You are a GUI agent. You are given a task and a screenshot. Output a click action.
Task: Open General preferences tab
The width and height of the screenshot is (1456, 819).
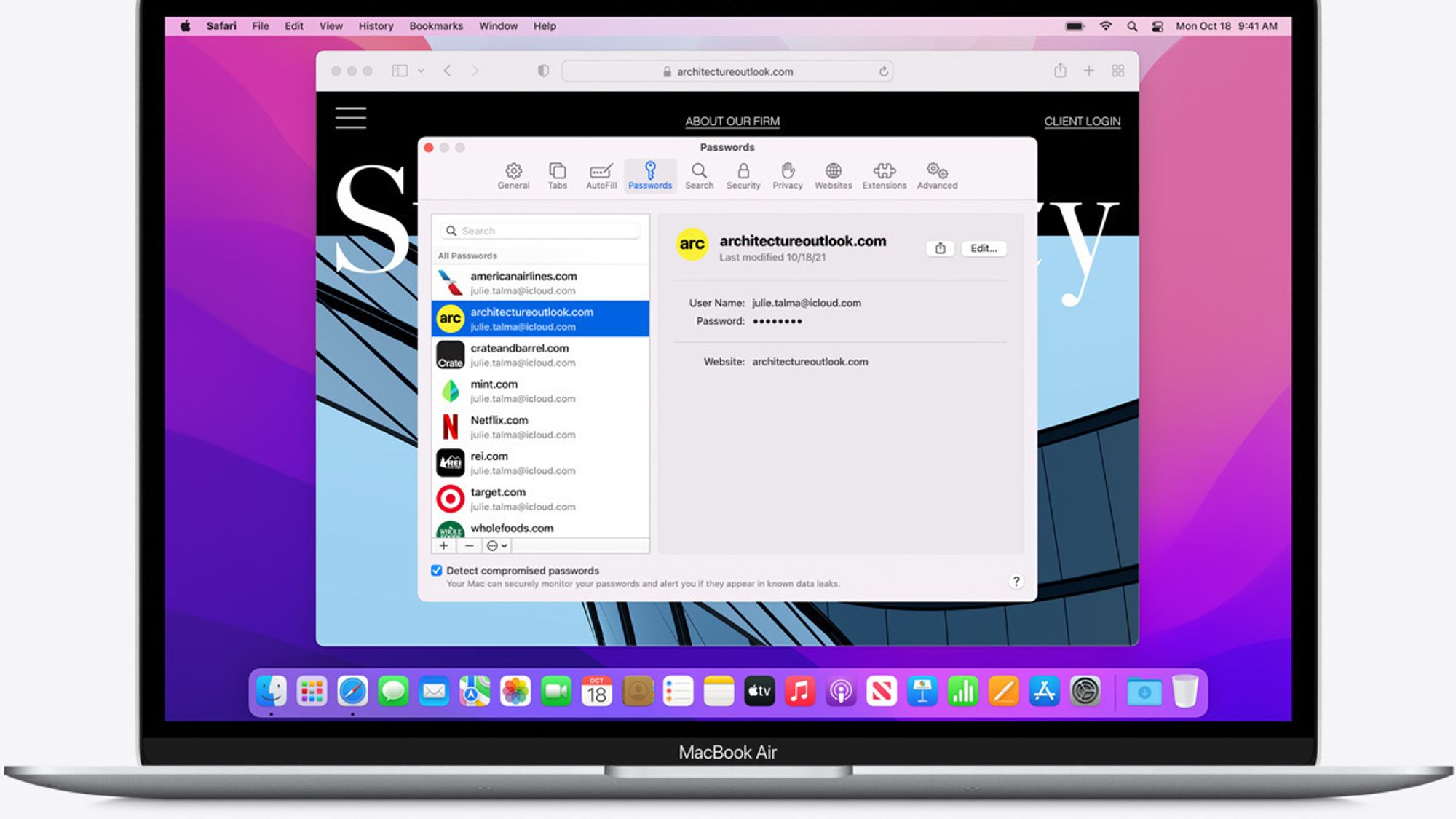click(513, 175)
